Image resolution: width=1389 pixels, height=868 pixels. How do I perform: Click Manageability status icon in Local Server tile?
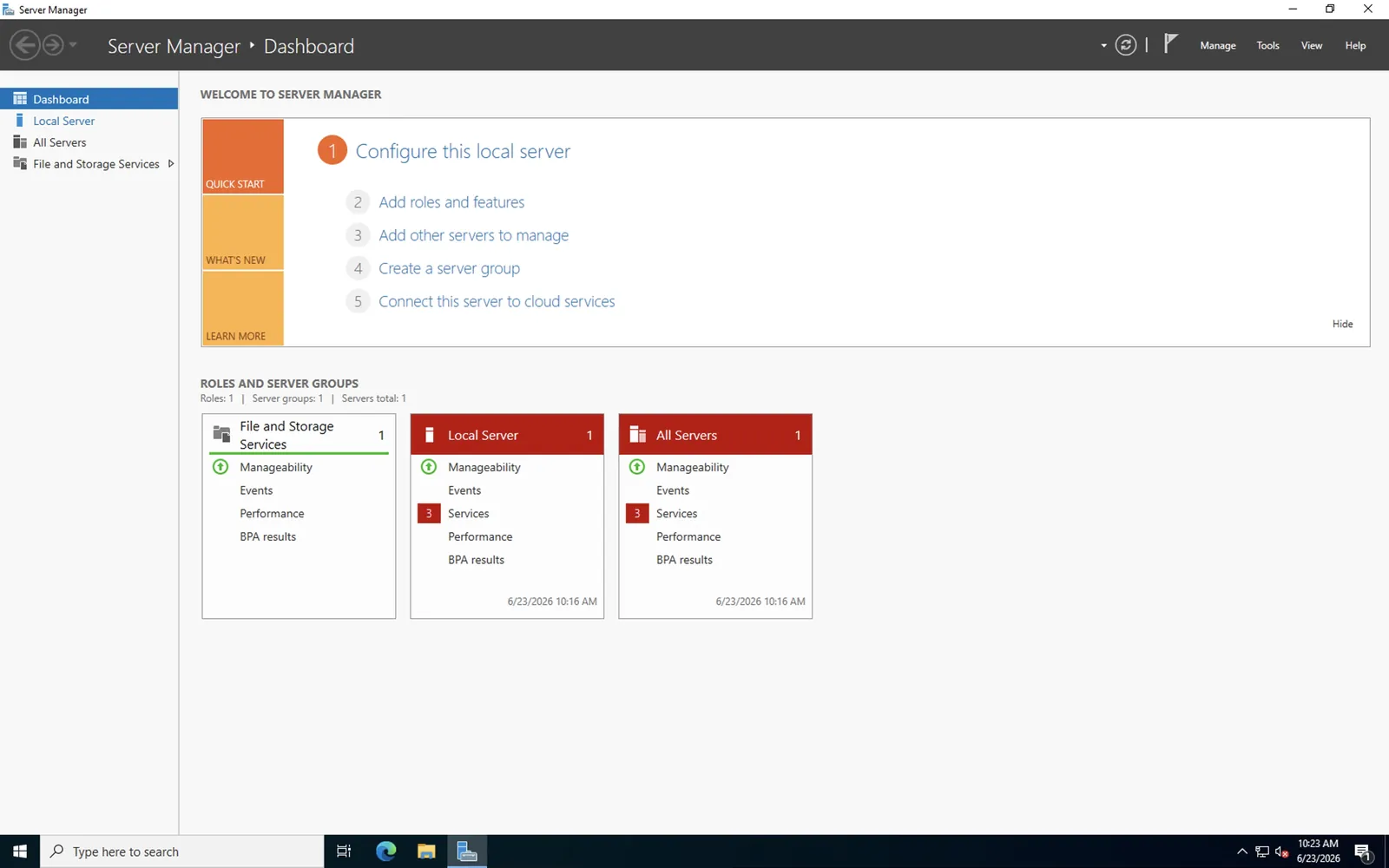tap(429, 467)
